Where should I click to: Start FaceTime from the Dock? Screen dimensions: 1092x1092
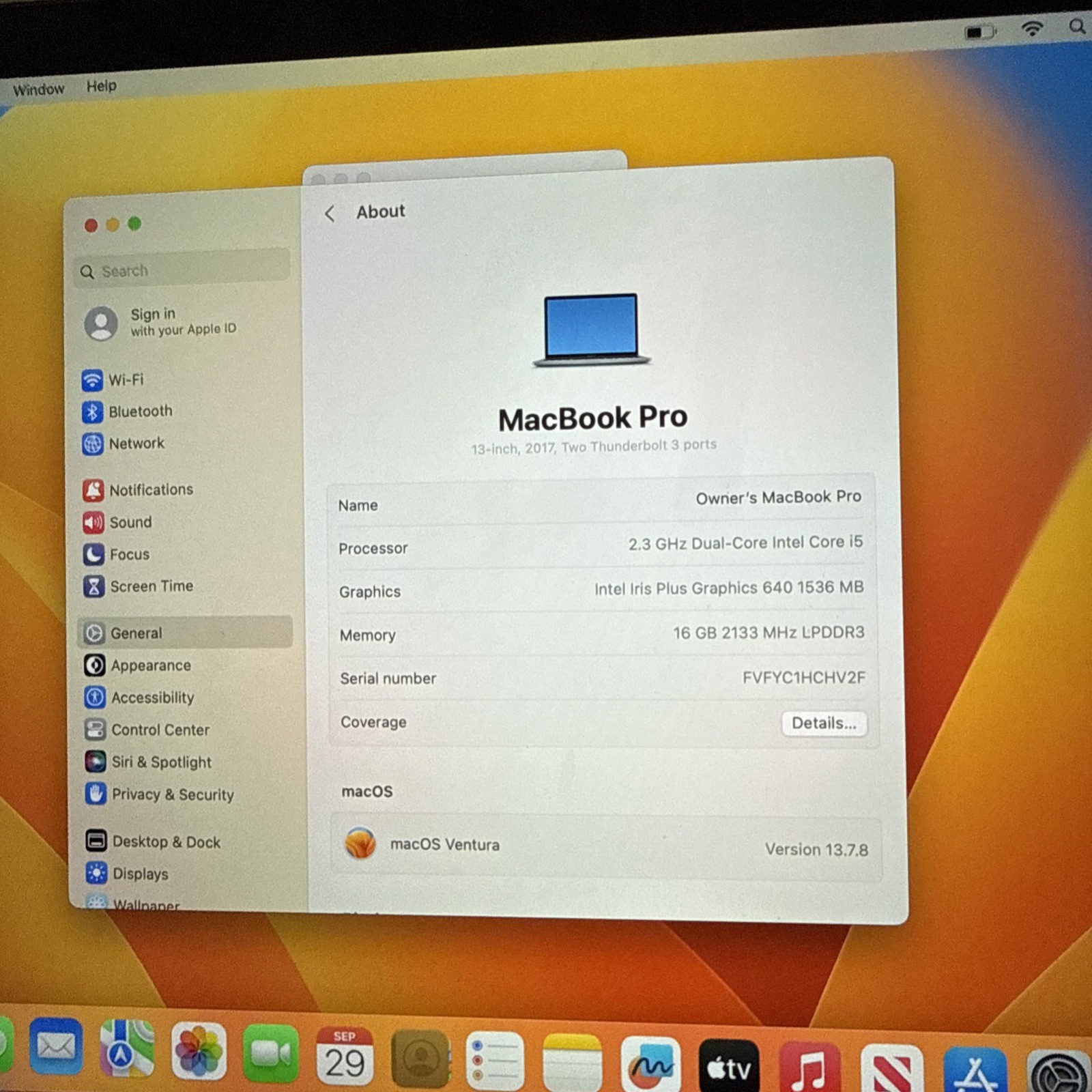[271, 1054]
